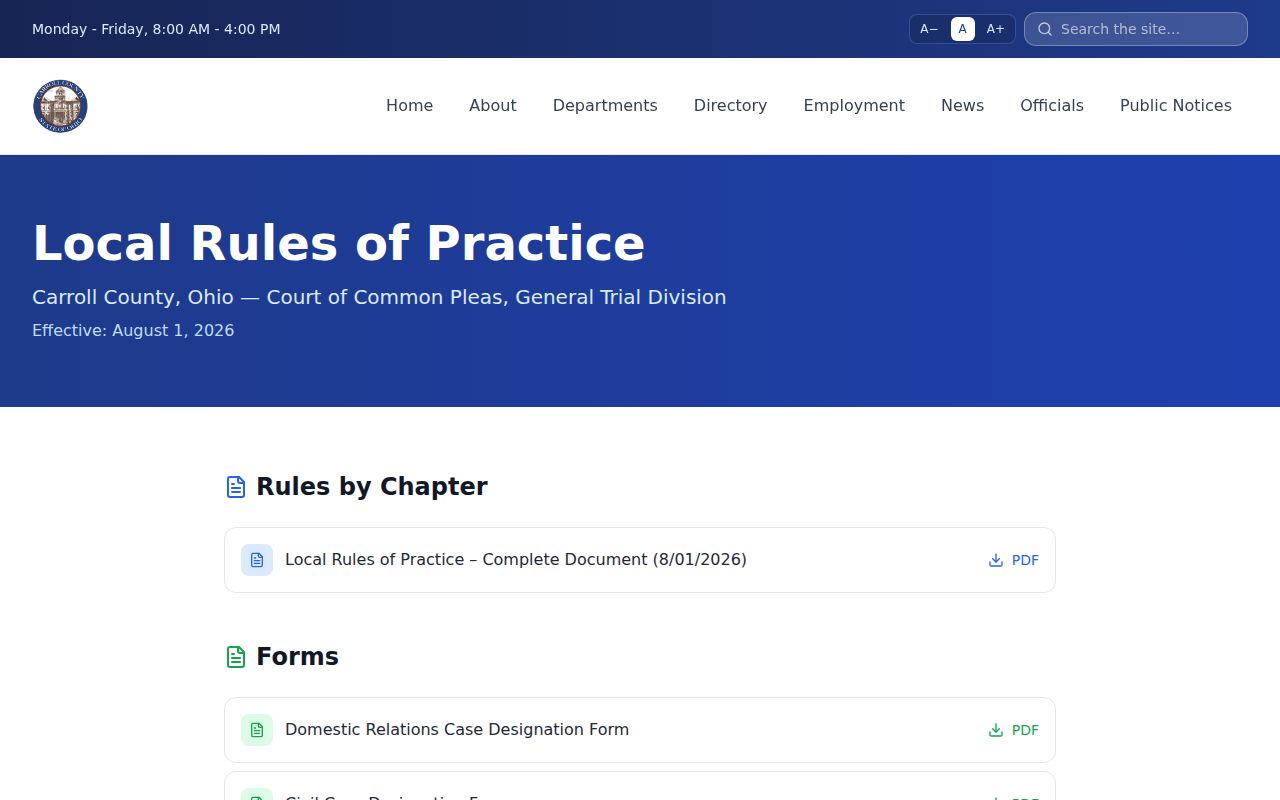This screenshot has width=1280, height=800.
Task: Focus the Search the site field
Action: tap(1136, 29)
